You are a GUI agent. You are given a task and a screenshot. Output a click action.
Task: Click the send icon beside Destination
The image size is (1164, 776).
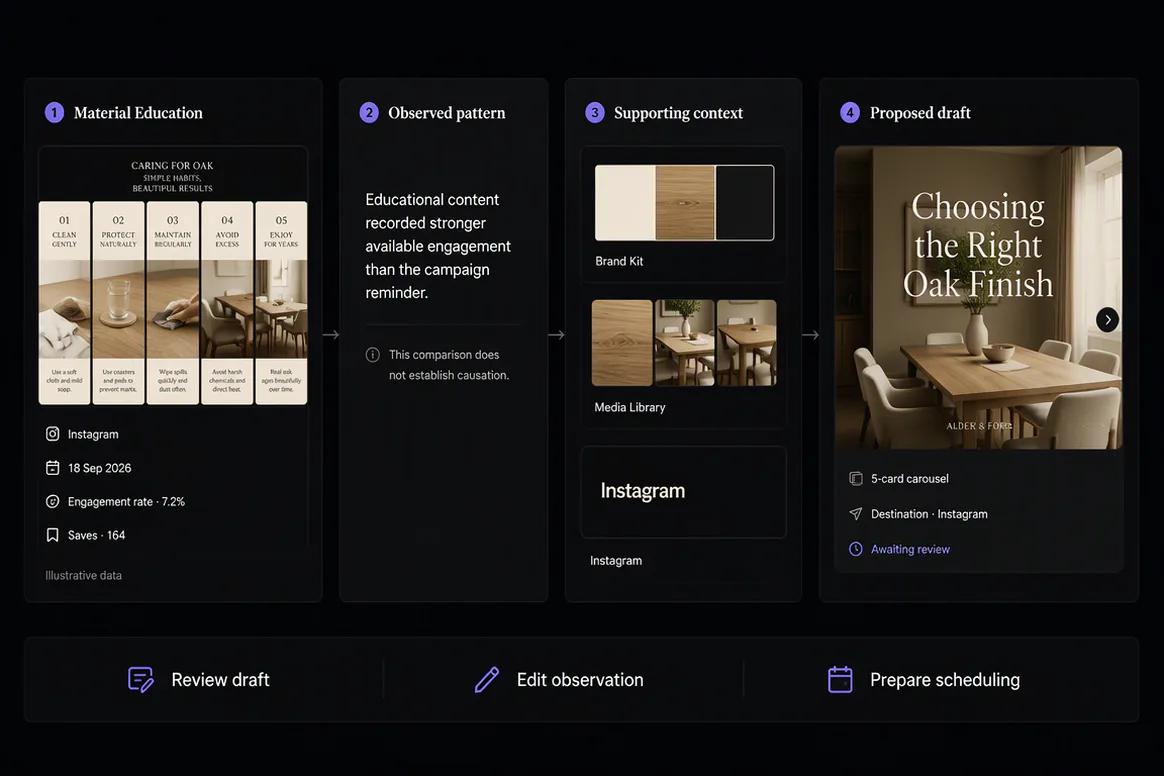click(856, 514)
